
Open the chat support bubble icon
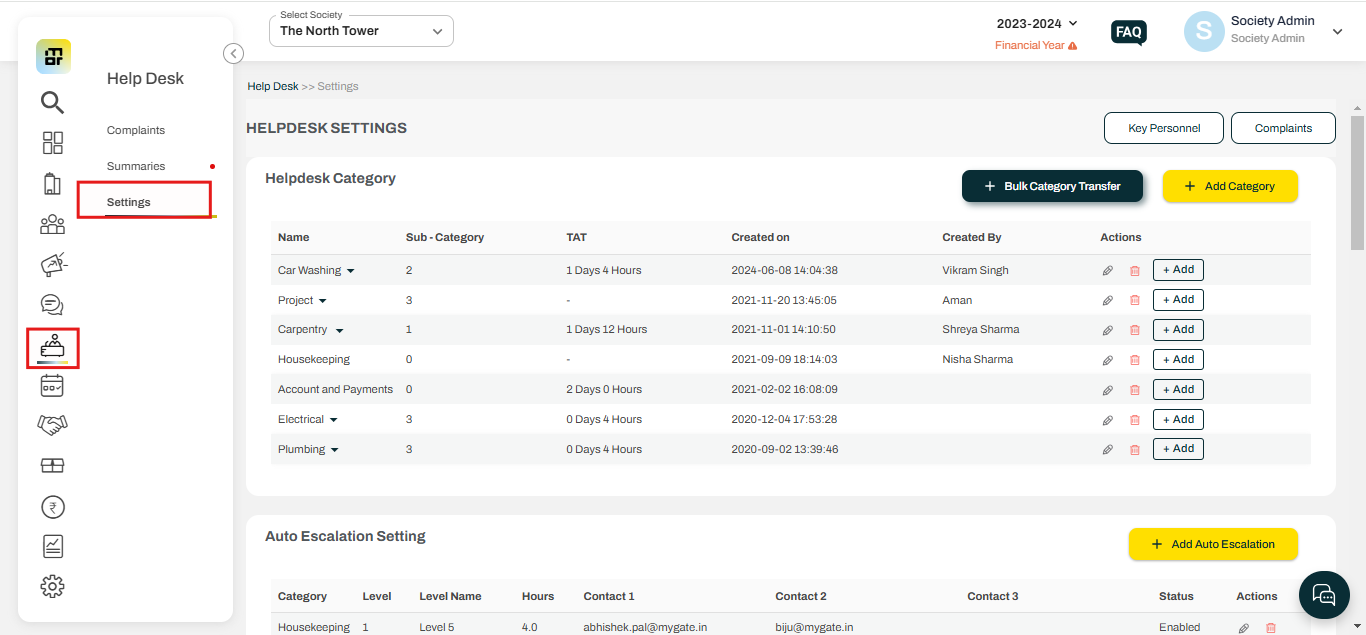pyautogui.click(x=1323, y=595)
